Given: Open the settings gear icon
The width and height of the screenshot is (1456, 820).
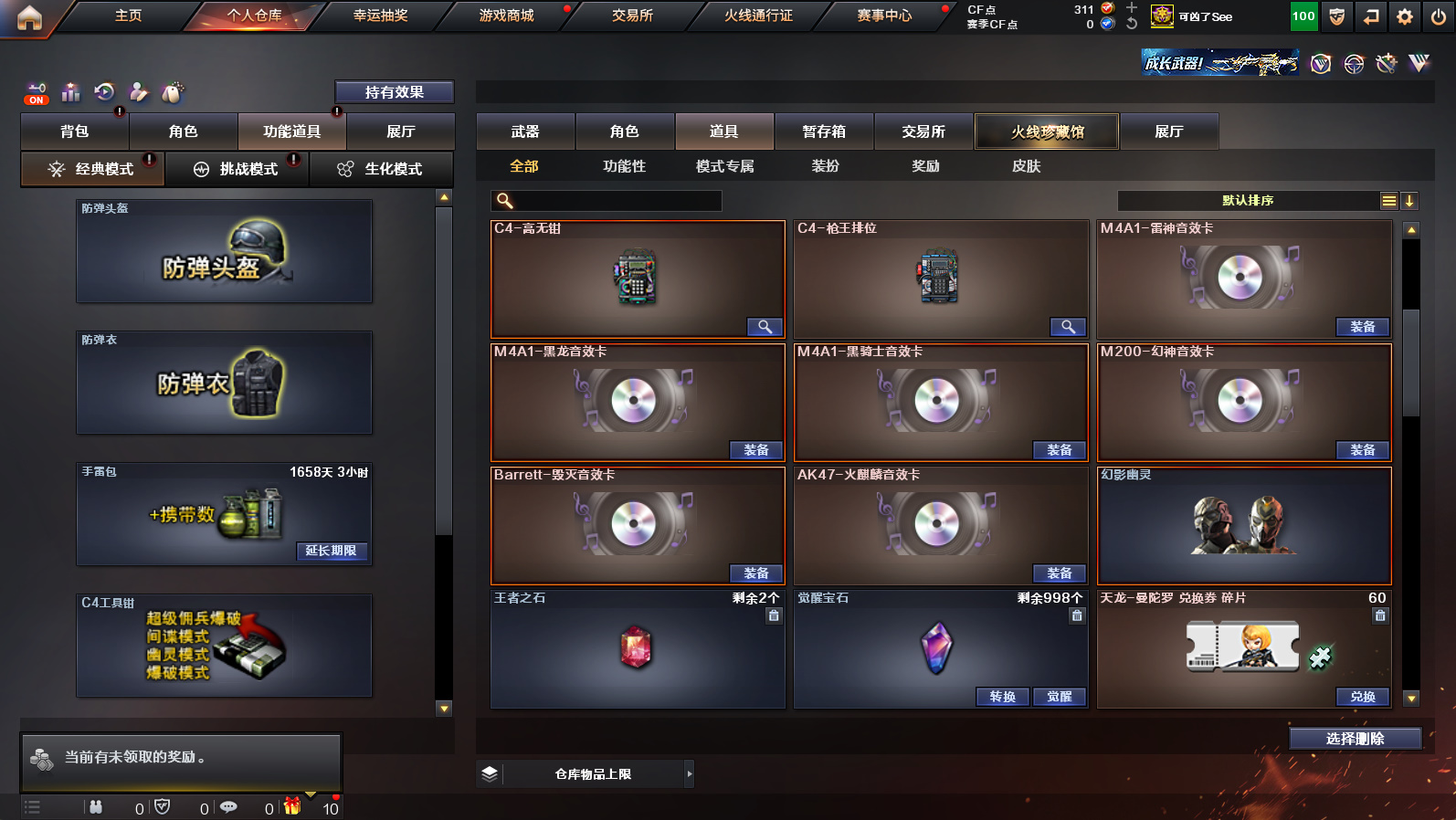Looking at the screenshot, I should tap(1405, 16).
